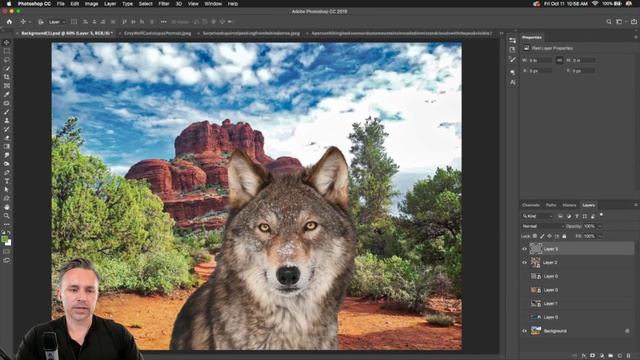Viewport: 640px width, 360px height.
Task: Select the Rectangular Marquee tool
Action: tap(7, 51)
